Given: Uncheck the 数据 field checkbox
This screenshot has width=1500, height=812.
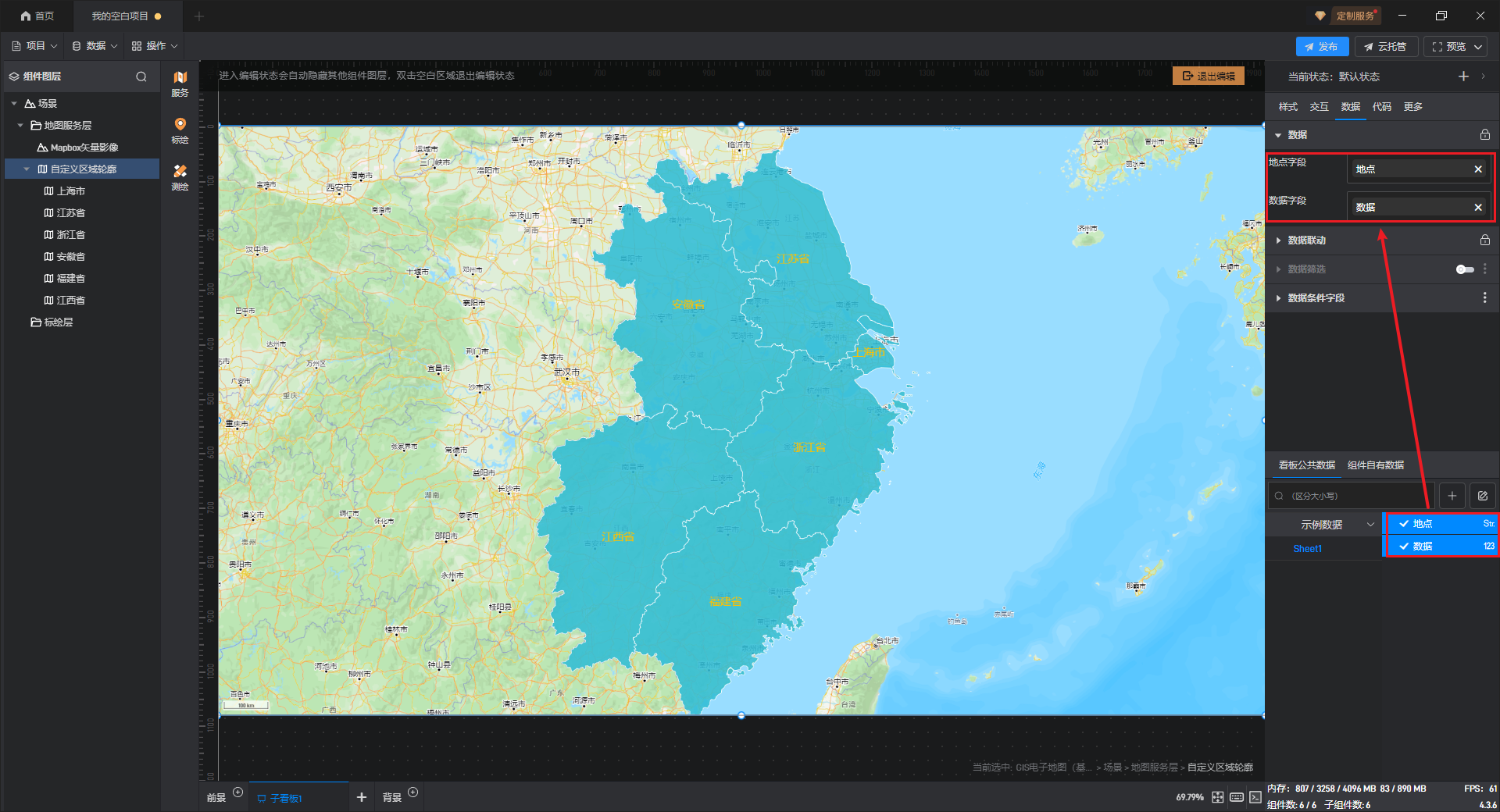Looking at the screenshot, I should coord(1404,547).
